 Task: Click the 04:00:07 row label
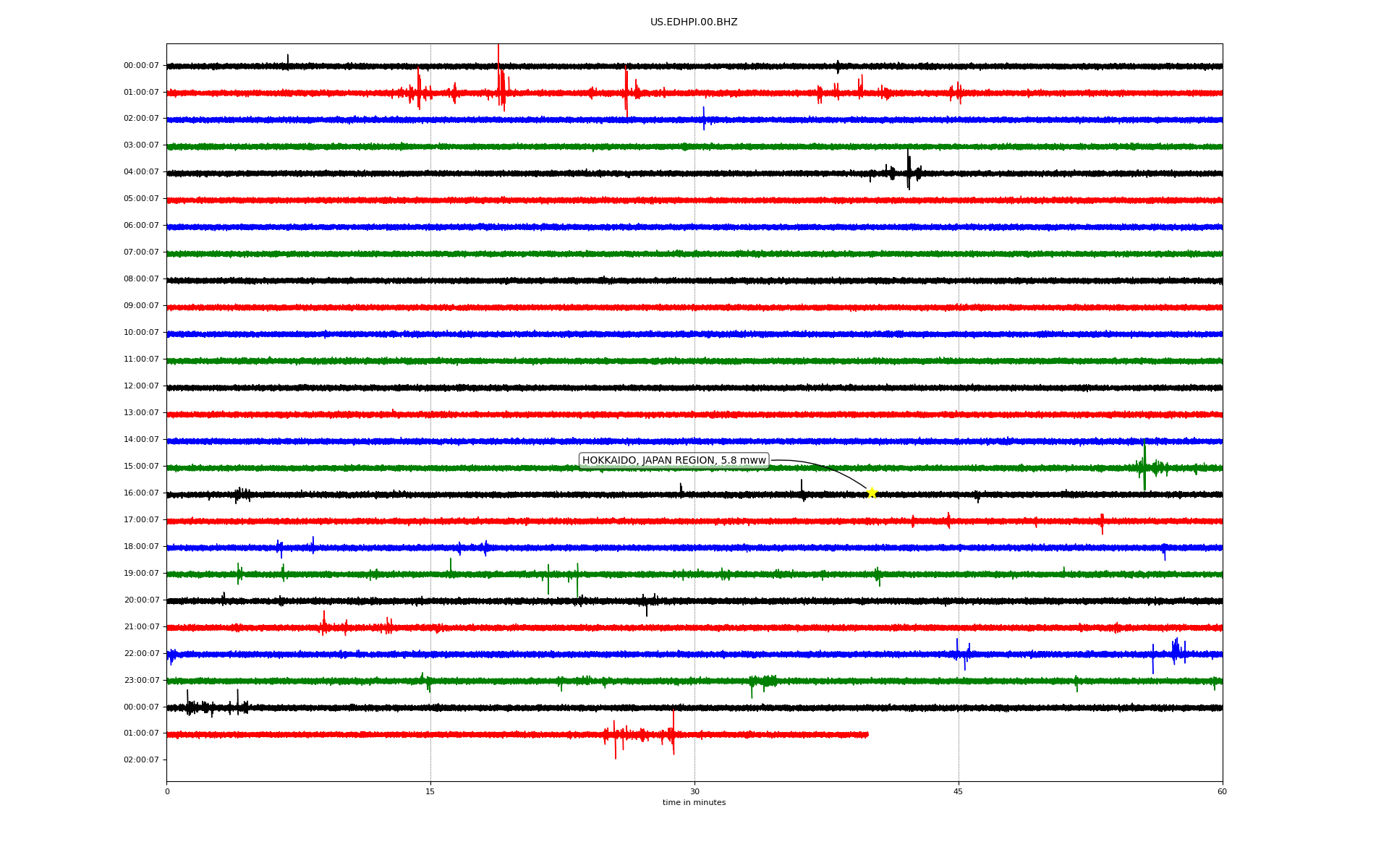(x=141, y=172)
